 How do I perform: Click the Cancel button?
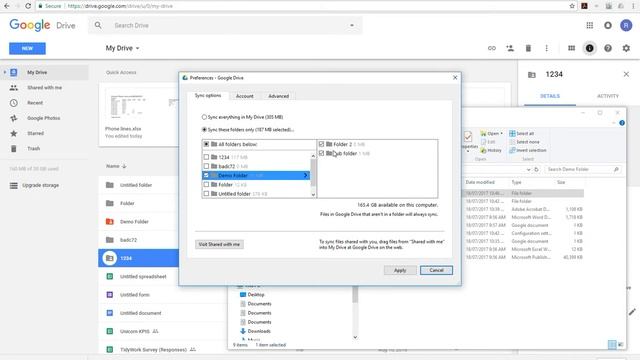click(436, 270)
